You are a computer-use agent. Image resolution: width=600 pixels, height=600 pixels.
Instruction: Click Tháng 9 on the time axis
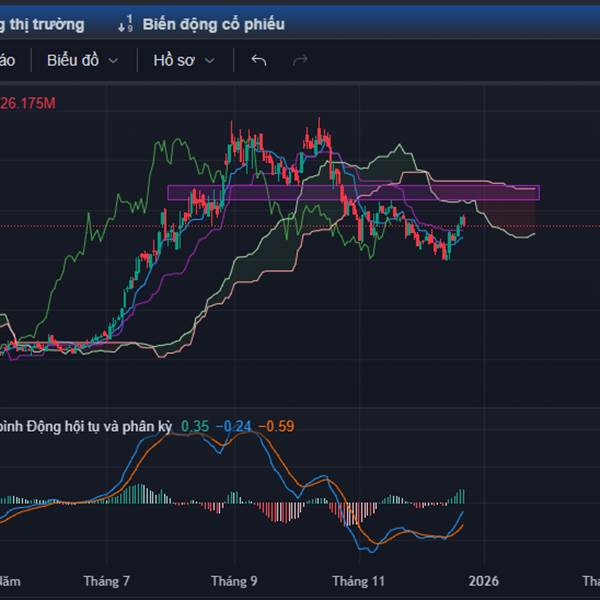[234, 580]
